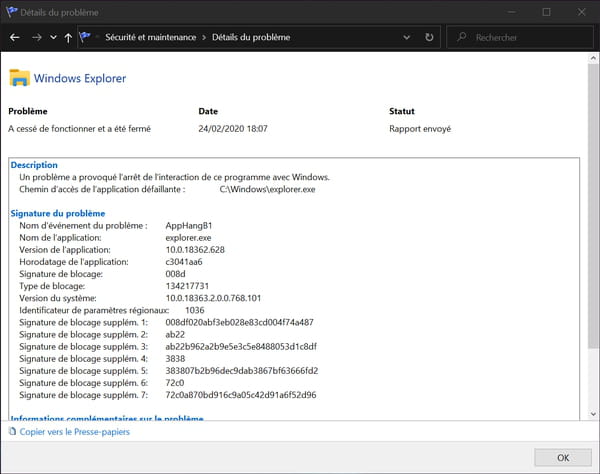Click the search magnifier icon
The image size is (600, 474).
(x=462, y=37)
